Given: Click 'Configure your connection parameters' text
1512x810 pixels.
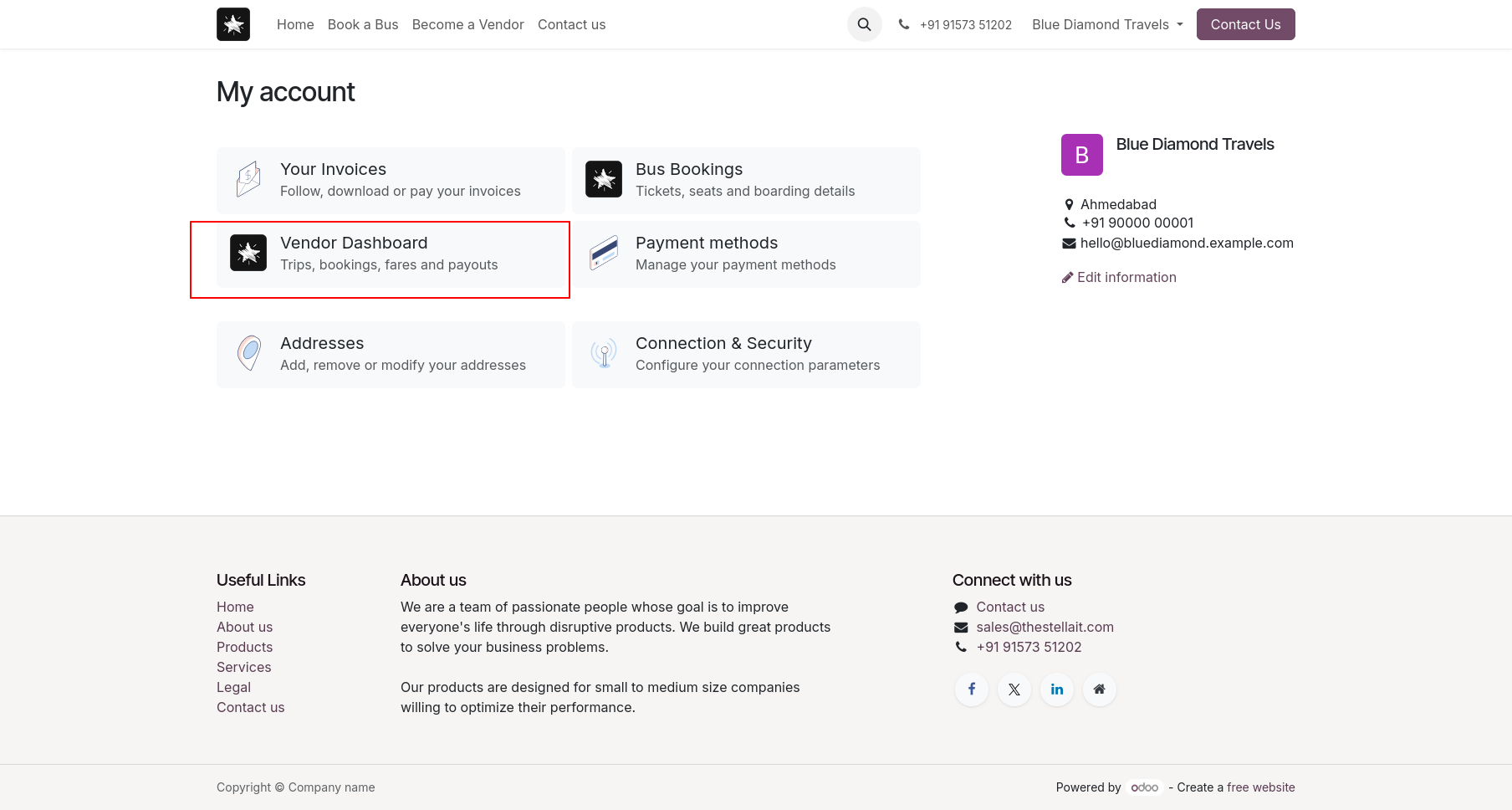Looking at the screenshot, I should point(758,365).
